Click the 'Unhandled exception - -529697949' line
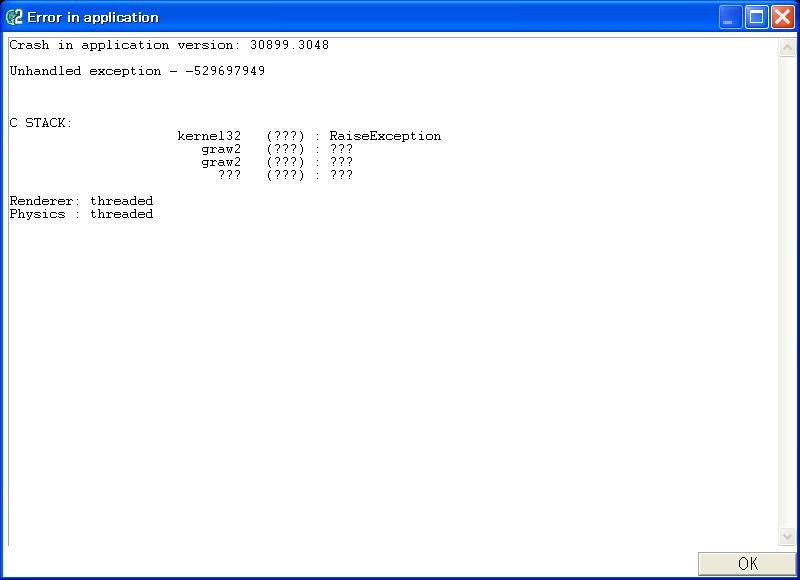Image resolution: width=800 pixels, height=580 pixels. click(137, 71)
